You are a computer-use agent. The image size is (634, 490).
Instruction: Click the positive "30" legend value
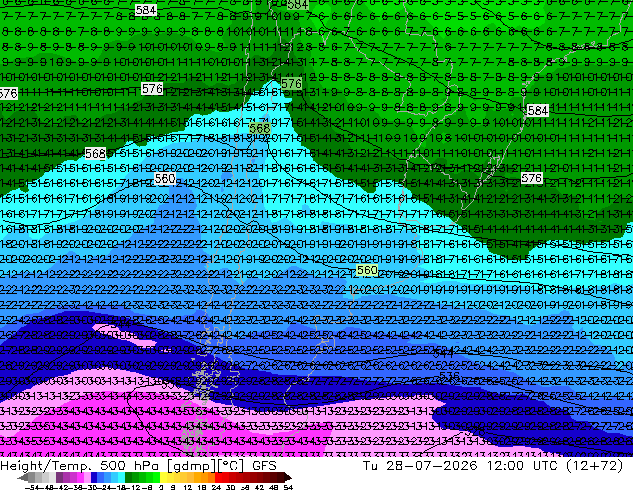pyautogui.click(x=230, y=487)
